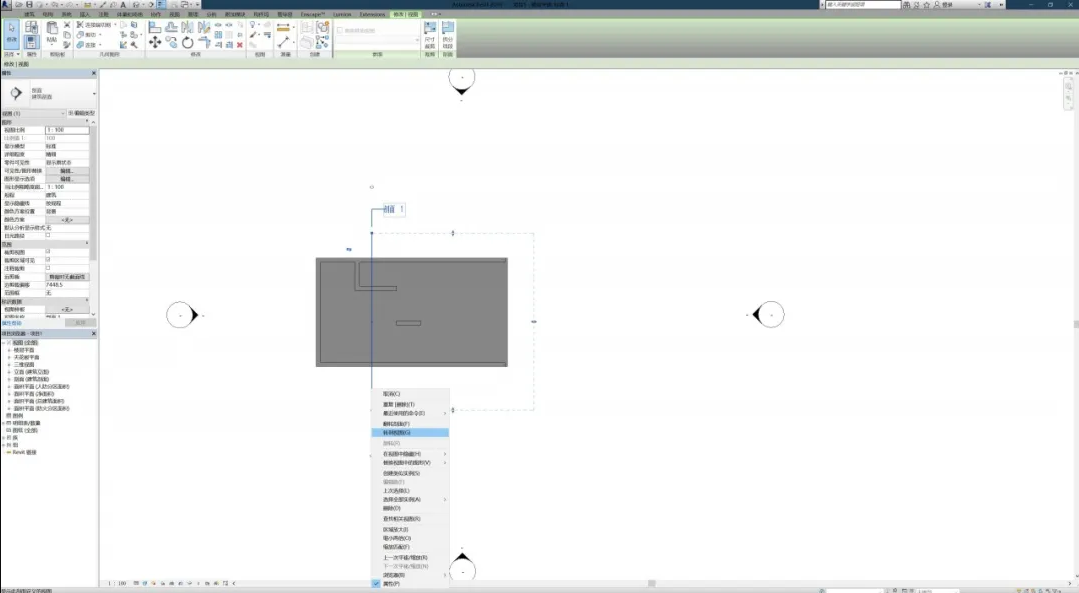Click the Apply button in Properties palette

[80, 323]
